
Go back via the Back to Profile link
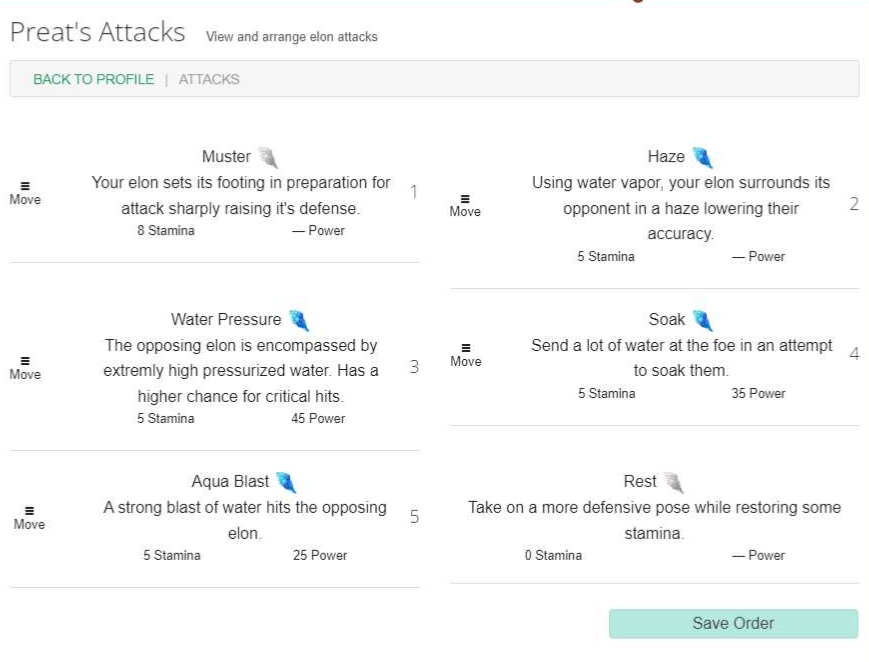coord(94,79)
